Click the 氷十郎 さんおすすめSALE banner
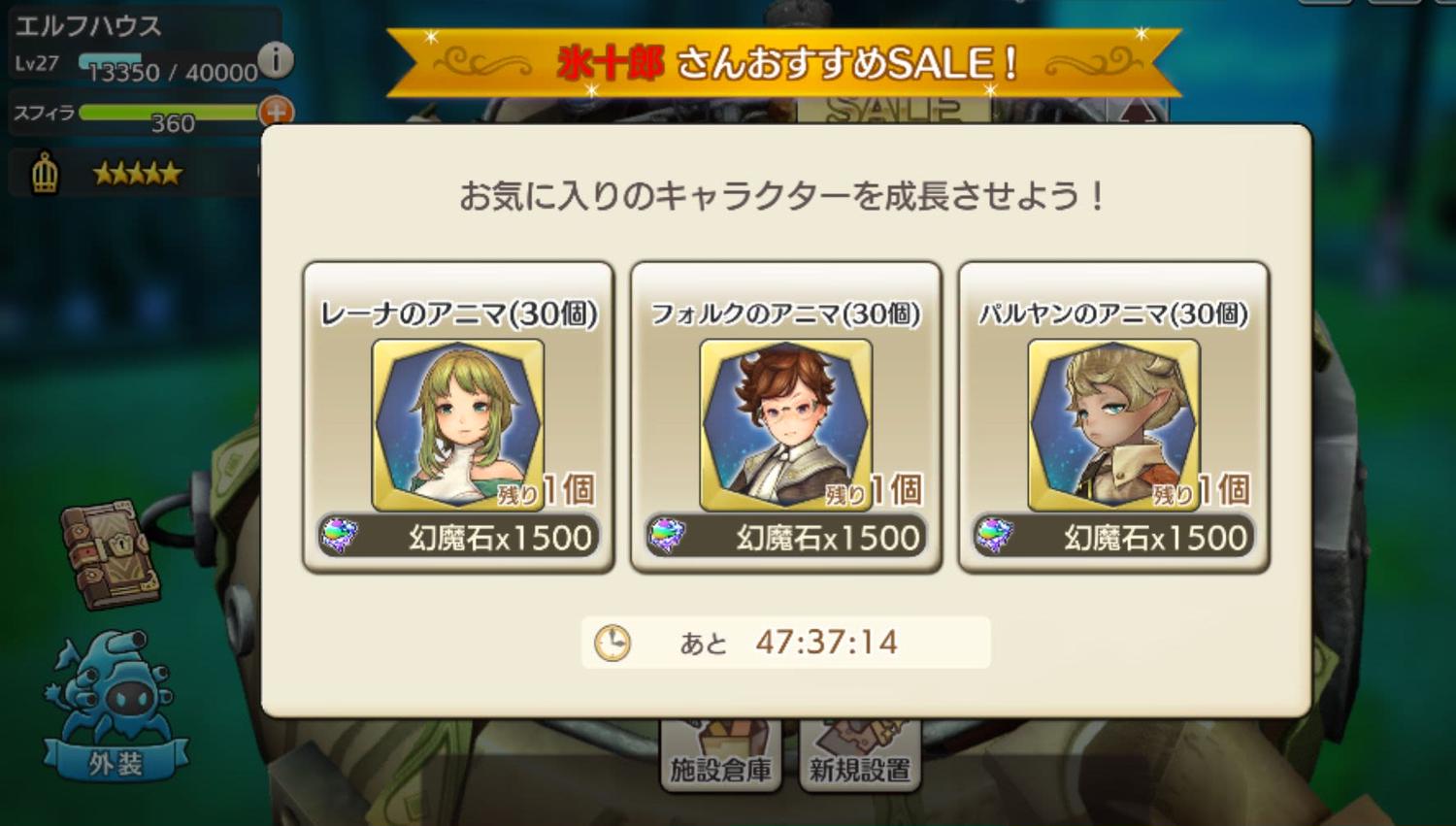1456x826 pixels. tap(784, 63)
